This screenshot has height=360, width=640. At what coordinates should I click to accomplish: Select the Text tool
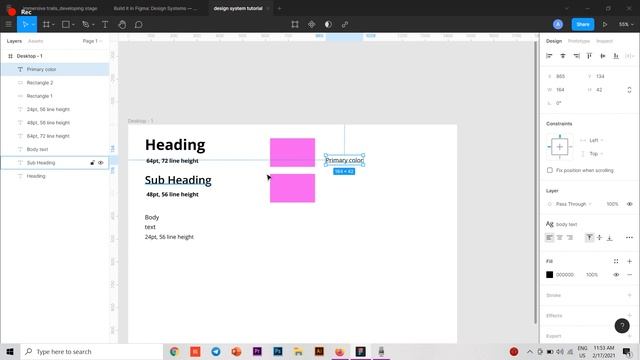click(105, 24)
